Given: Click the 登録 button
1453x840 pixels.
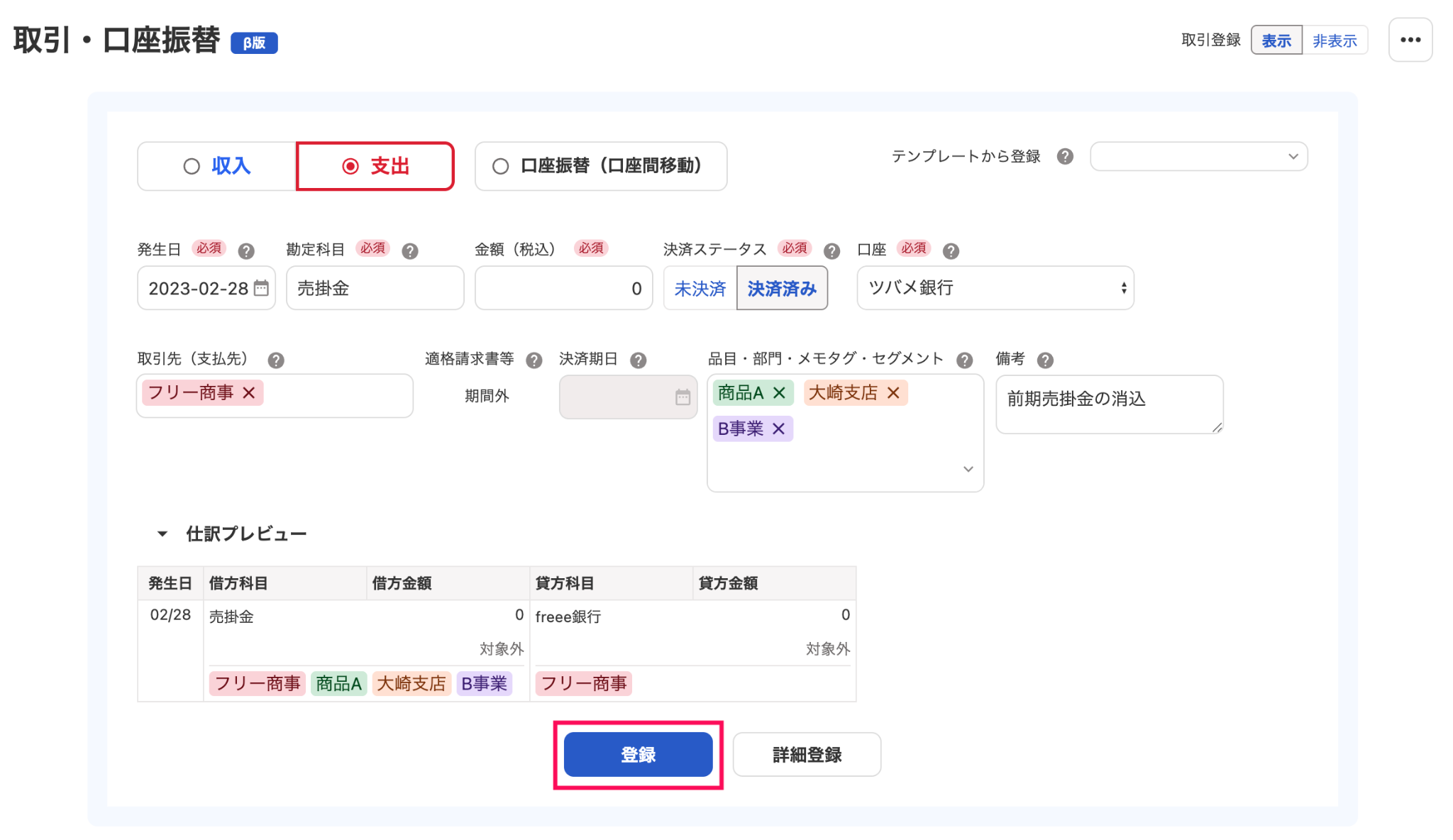Looking at the screenshot, I should [x=638, y=755].
